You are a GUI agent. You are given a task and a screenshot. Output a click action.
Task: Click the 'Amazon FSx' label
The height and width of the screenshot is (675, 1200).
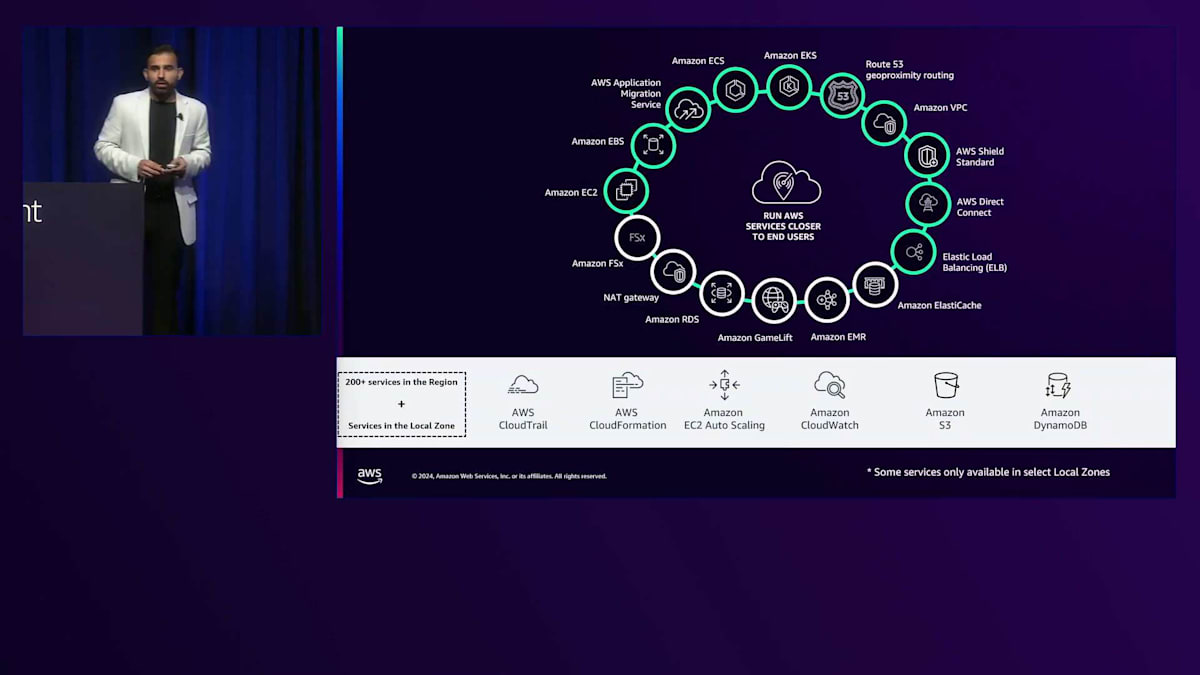pyautogui.click(x=597, y=263)
